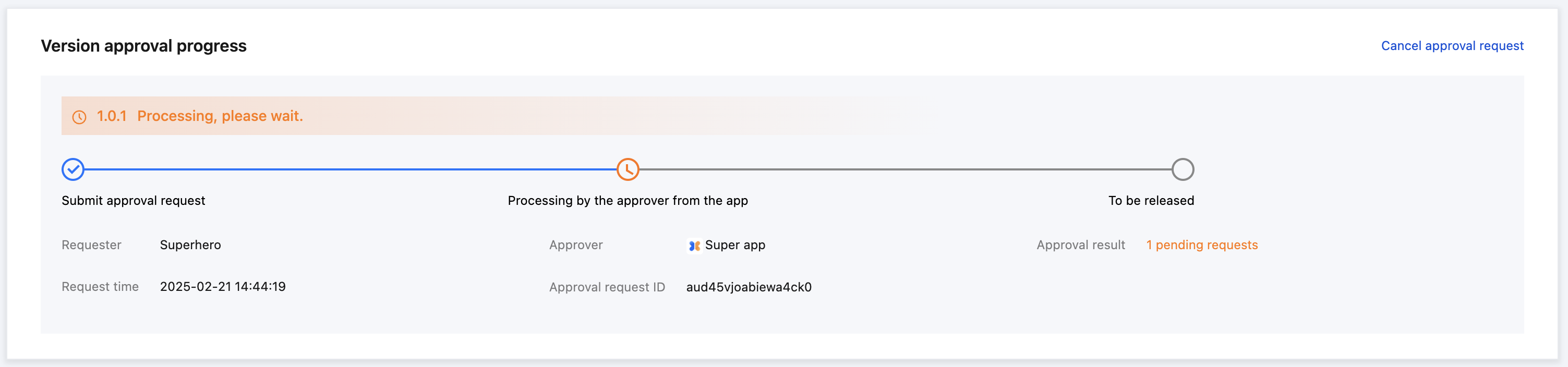Click the request time 2025-02-21 14:44:19
Screen dimensions: 1568x367
(223, 287)
